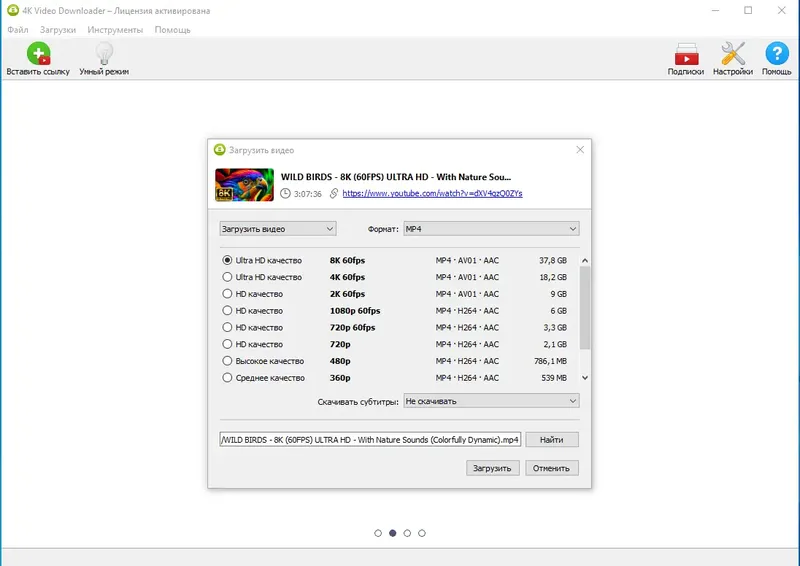Select plain 720p quality option
This screenshot has width=800, height=566.
click(x=227, y=344)
